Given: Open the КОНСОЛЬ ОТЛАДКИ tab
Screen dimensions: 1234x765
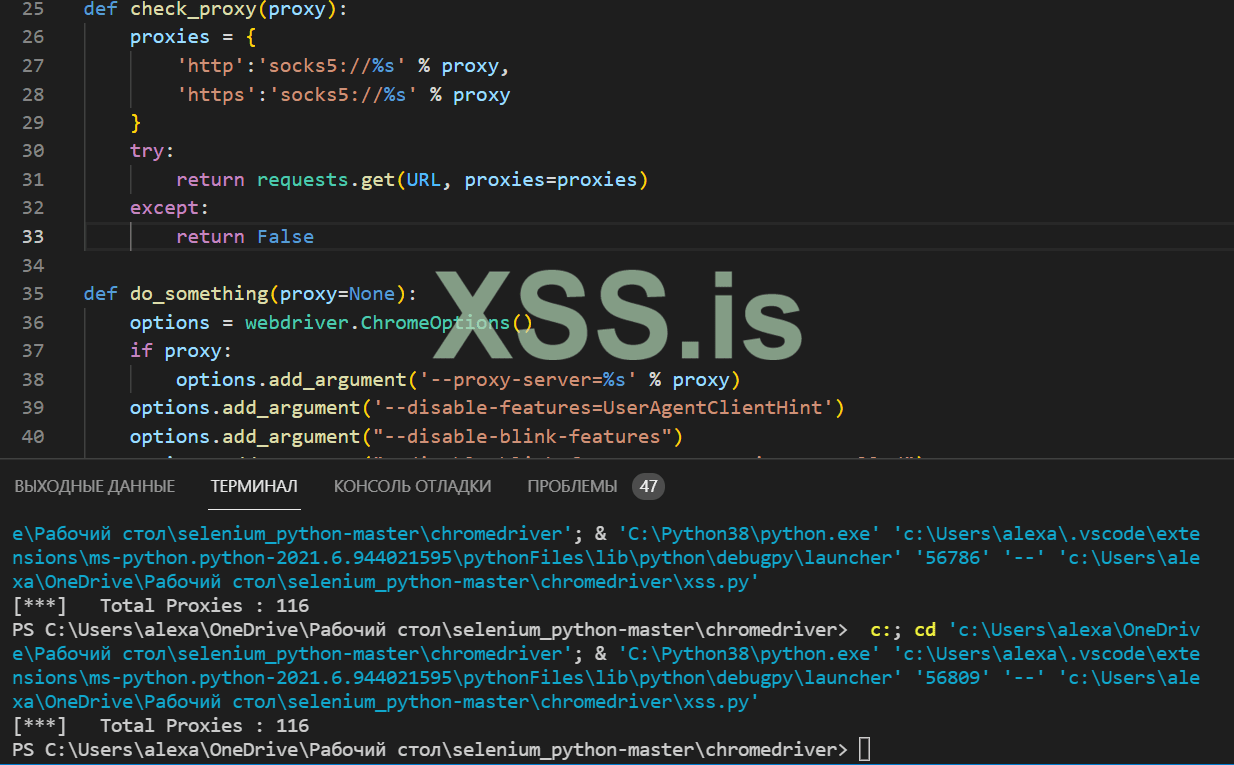Looking at the screenshot, I should coord(412,487).
